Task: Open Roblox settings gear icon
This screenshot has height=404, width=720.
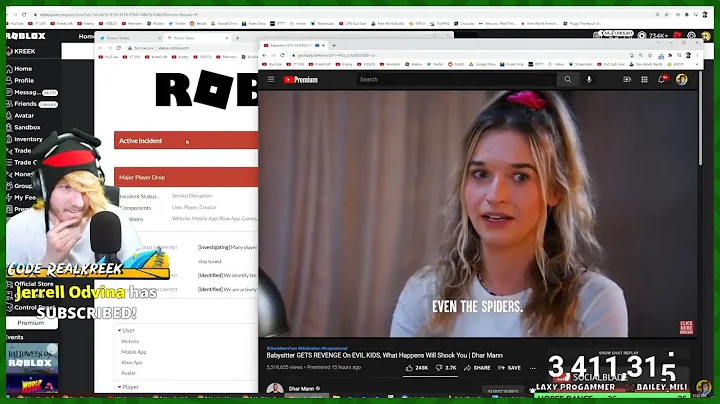Action: click(691, 35)
